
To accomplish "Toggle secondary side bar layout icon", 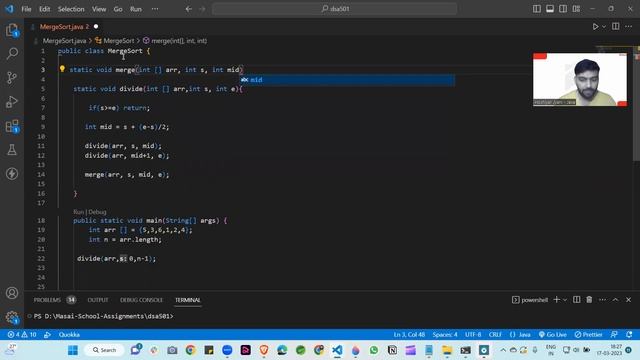I will (563, 9).
